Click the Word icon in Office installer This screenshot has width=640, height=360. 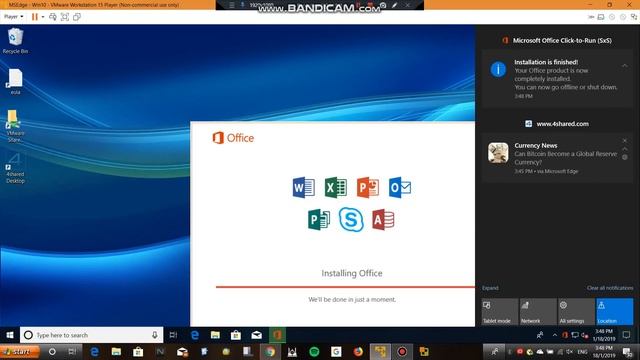tap(303, 187)
